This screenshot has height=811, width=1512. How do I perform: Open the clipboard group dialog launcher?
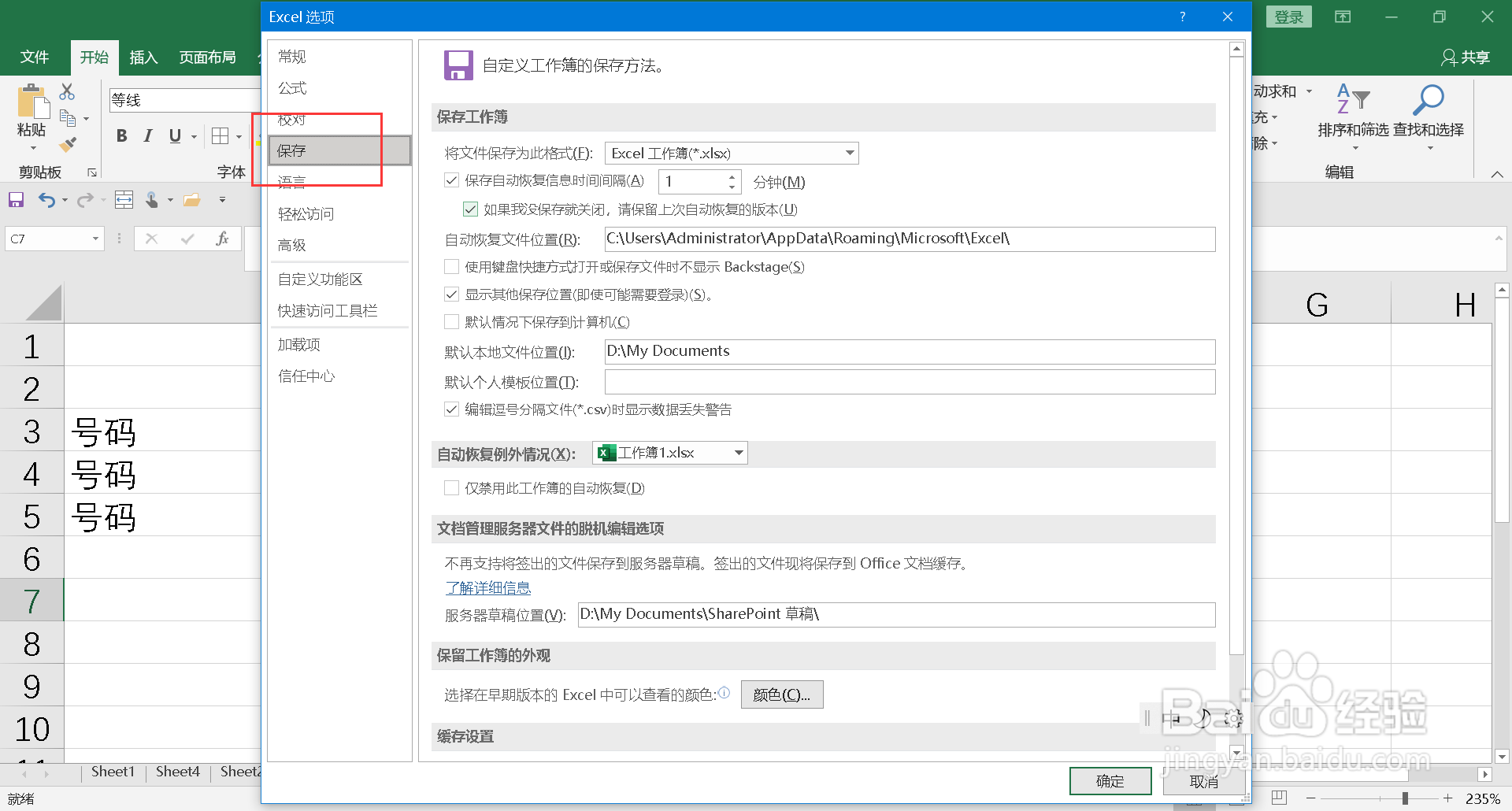pos(92,172)
